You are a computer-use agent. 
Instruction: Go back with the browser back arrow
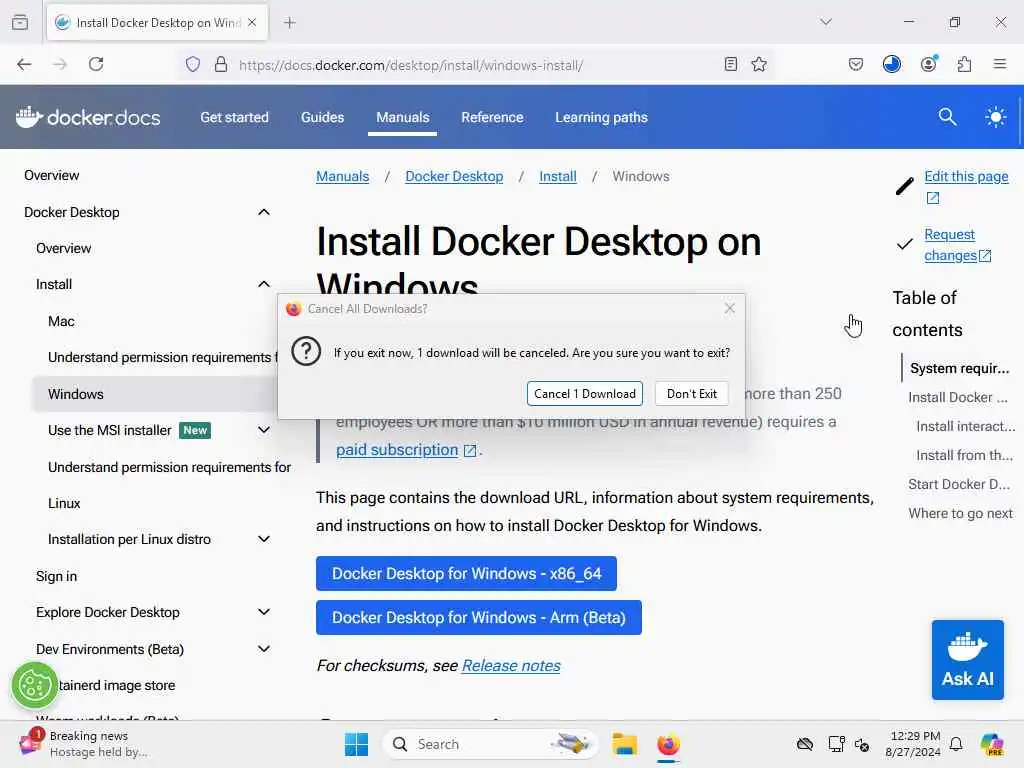click(x=24, y=64)
